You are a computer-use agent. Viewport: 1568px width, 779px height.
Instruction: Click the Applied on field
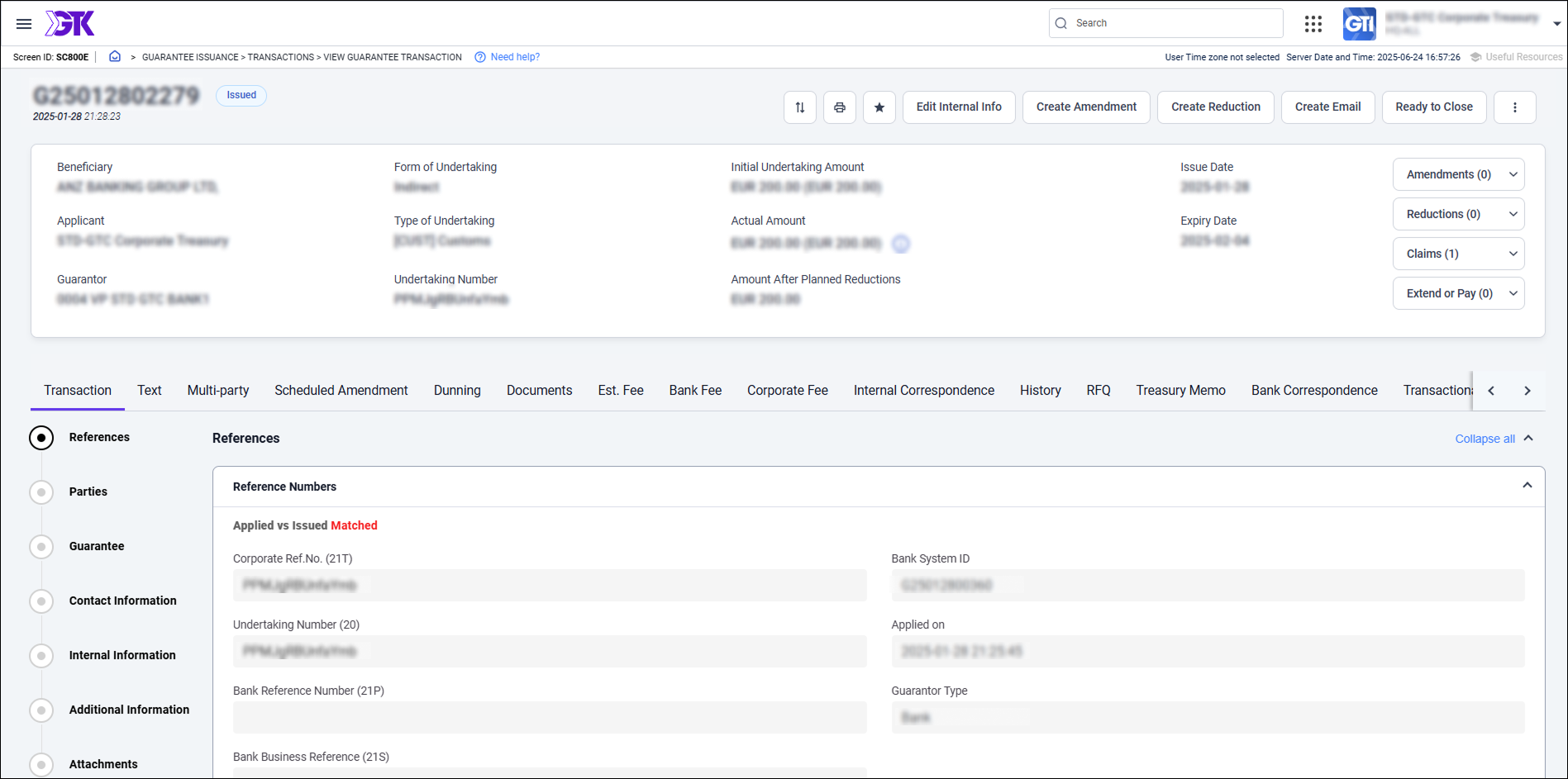coord(1208,651)
